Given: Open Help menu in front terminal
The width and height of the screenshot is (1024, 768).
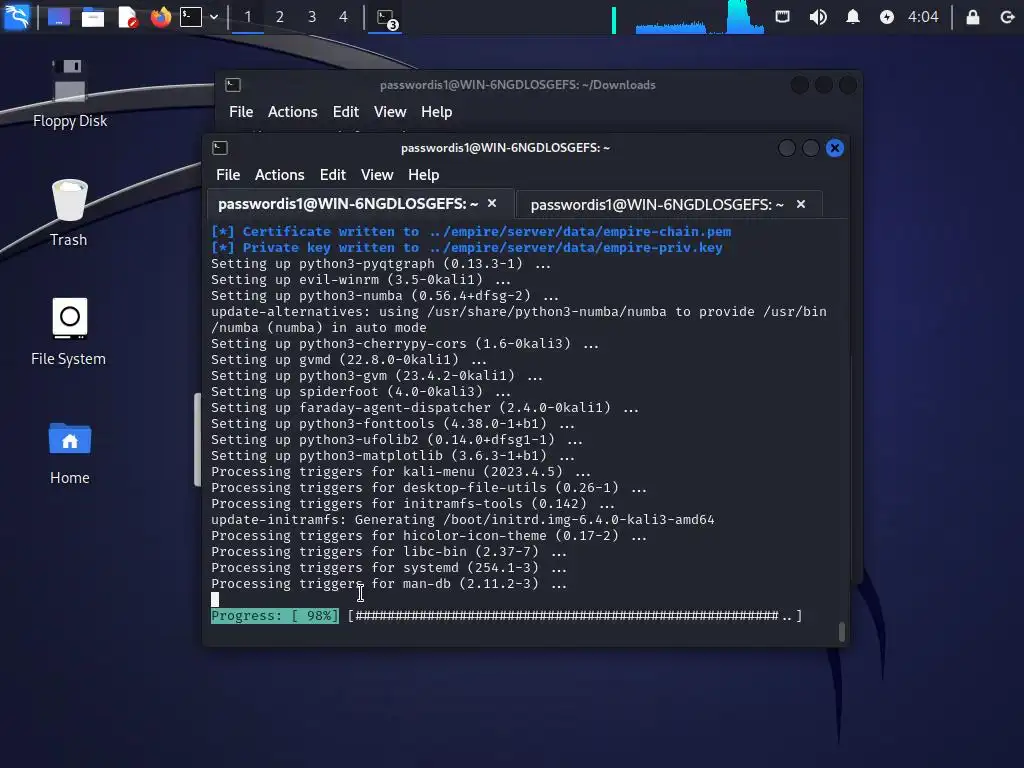Looking at the screenshot, I should tap(423, 175).
